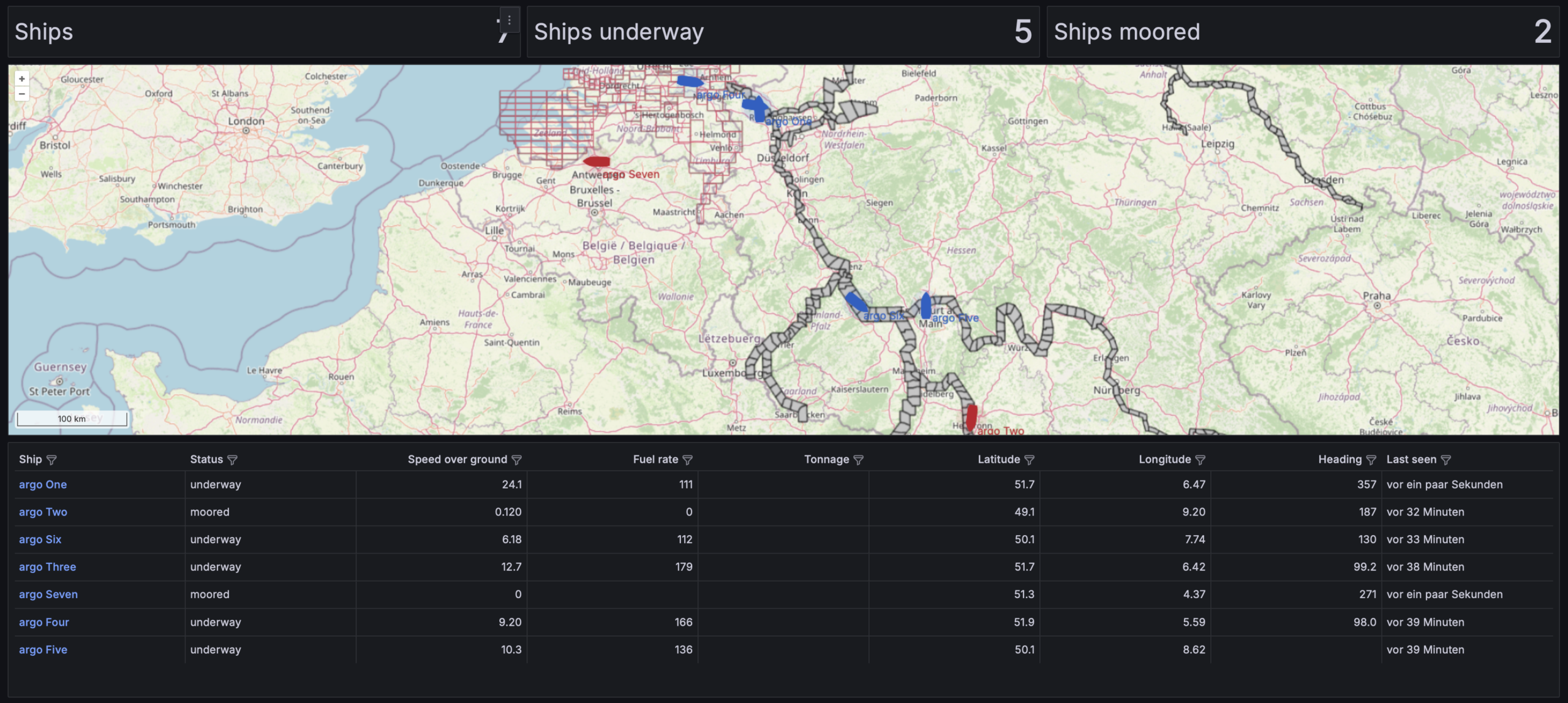Viewport: 1568px width, 703px height.
Task: Open the Ships panel three-dot menu
Action: point(509,20)
